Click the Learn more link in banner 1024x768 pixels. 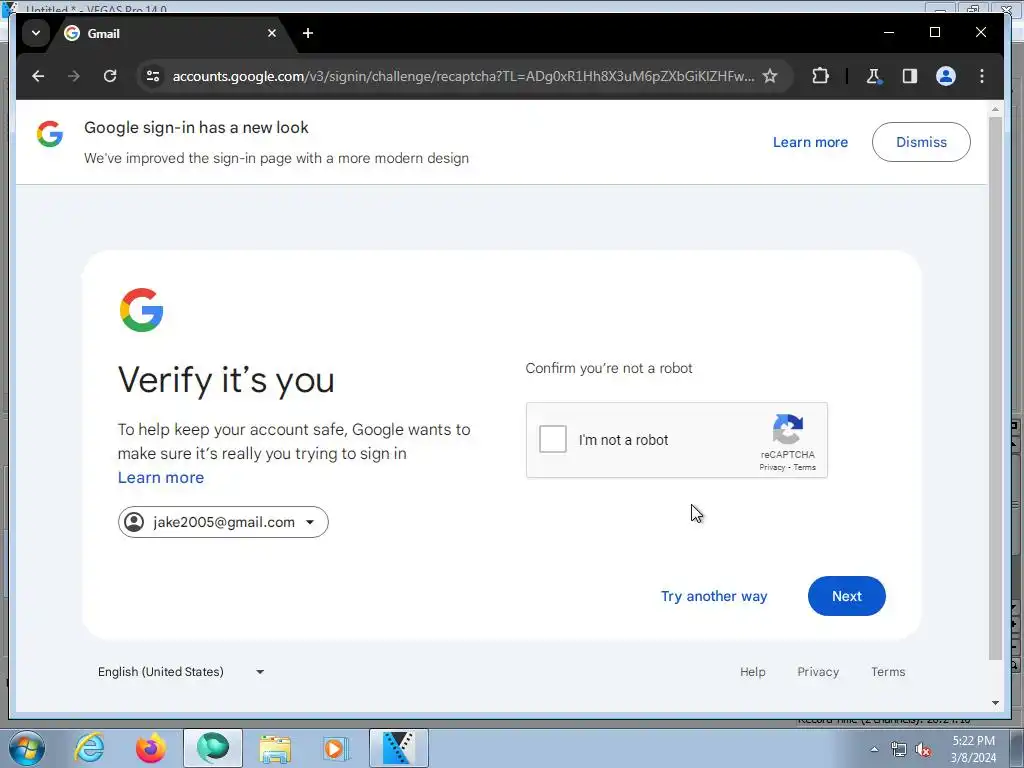[810, 142]
